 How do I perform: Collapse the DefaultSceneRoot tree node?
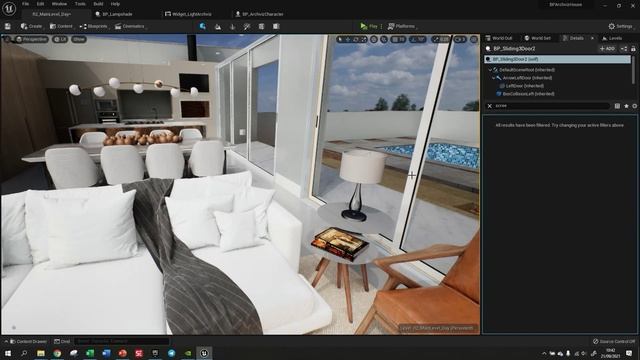pos(490,70)
